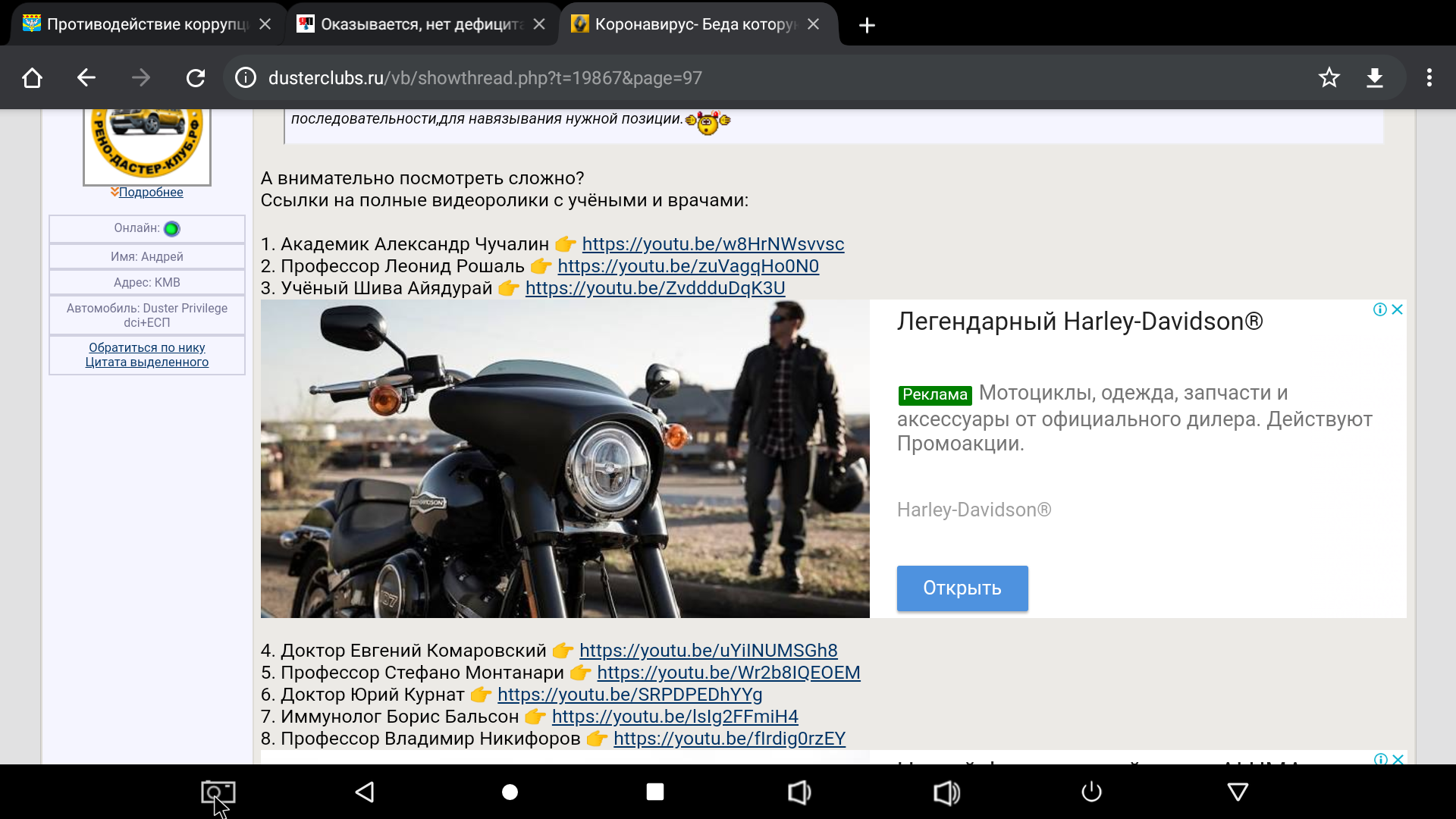
Task: Click the Harley-Davidson® advertiser name text
Action: tap(974, 510)
